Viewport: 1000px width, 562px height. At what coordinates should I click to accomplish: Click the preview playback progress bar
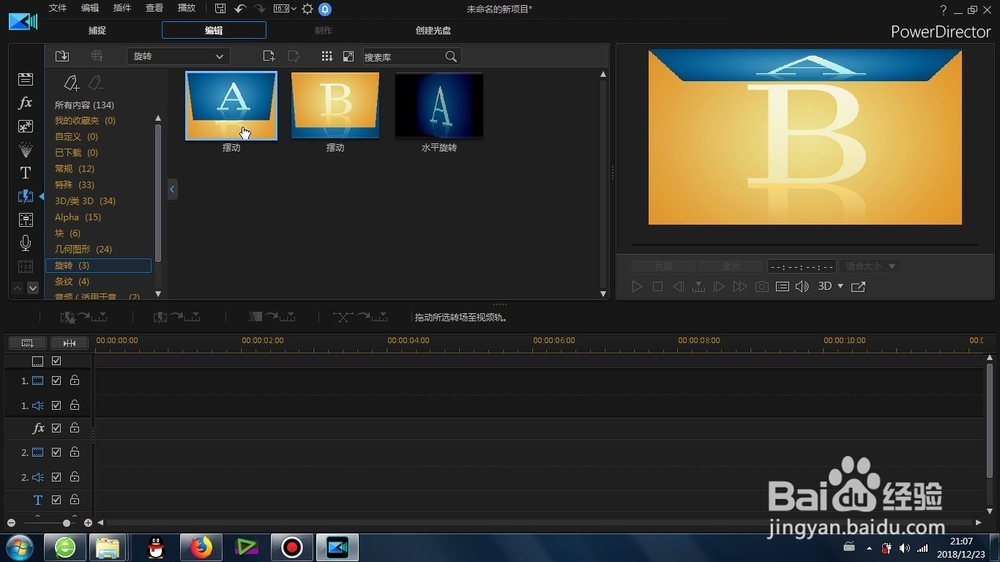coord(805,244)
